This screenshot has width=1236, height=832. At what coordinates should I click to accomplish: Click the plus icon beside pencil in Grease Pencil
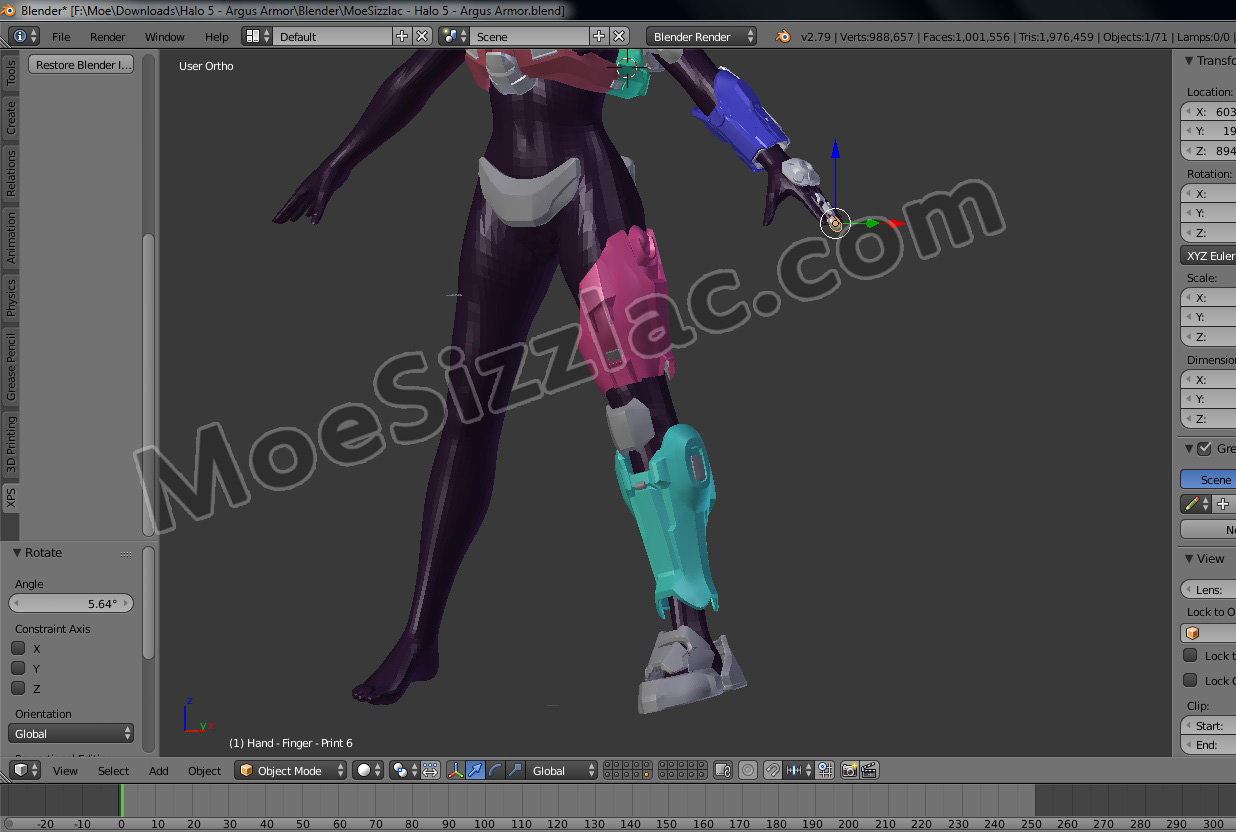1222,504
